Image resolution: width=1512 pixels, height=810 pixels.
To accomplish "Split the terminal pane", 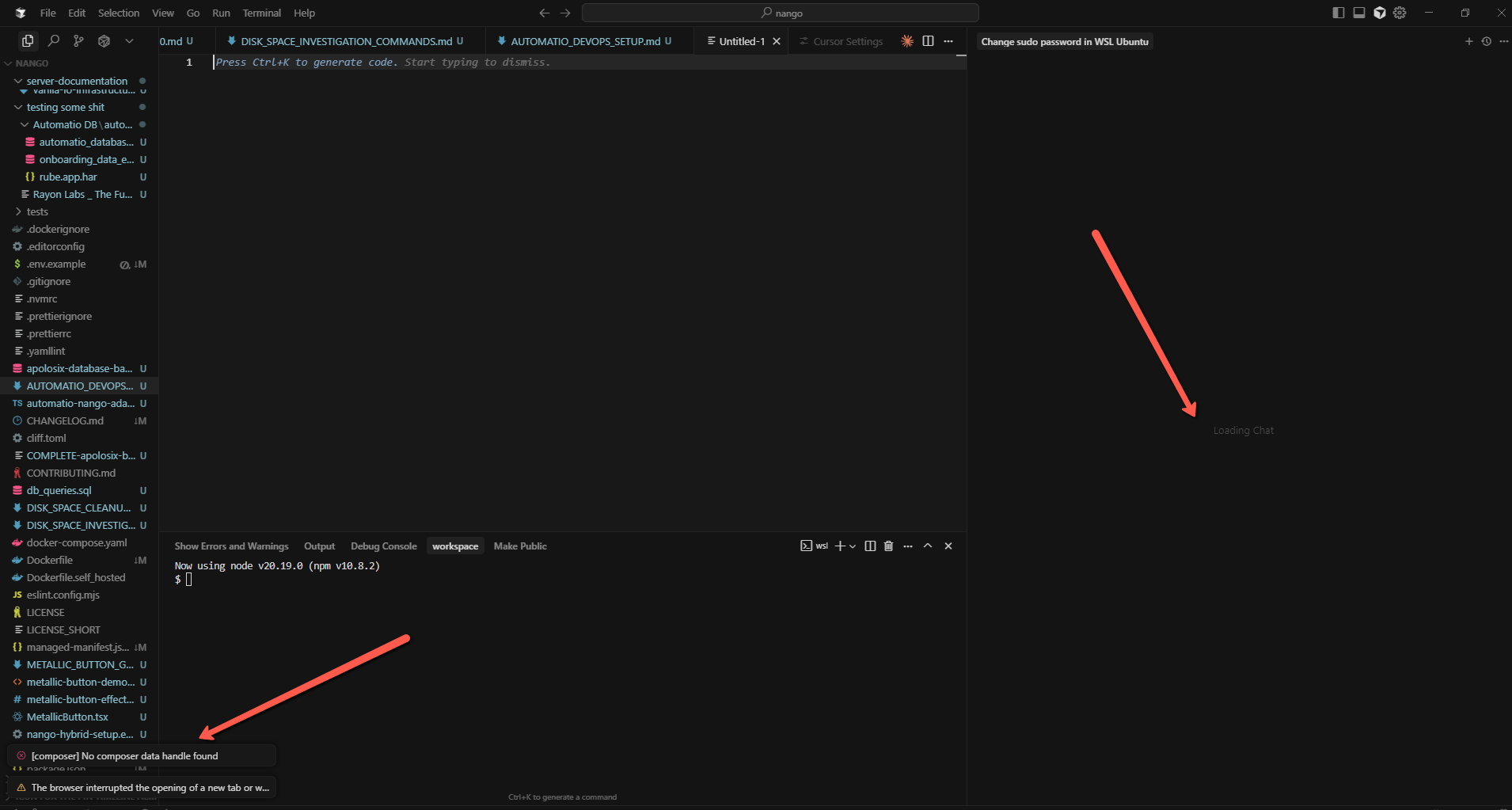I will tap(870, 546).
